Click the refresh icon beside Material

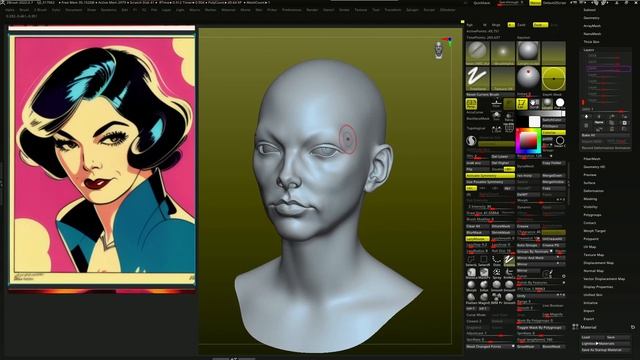click(x=633, y=327)
